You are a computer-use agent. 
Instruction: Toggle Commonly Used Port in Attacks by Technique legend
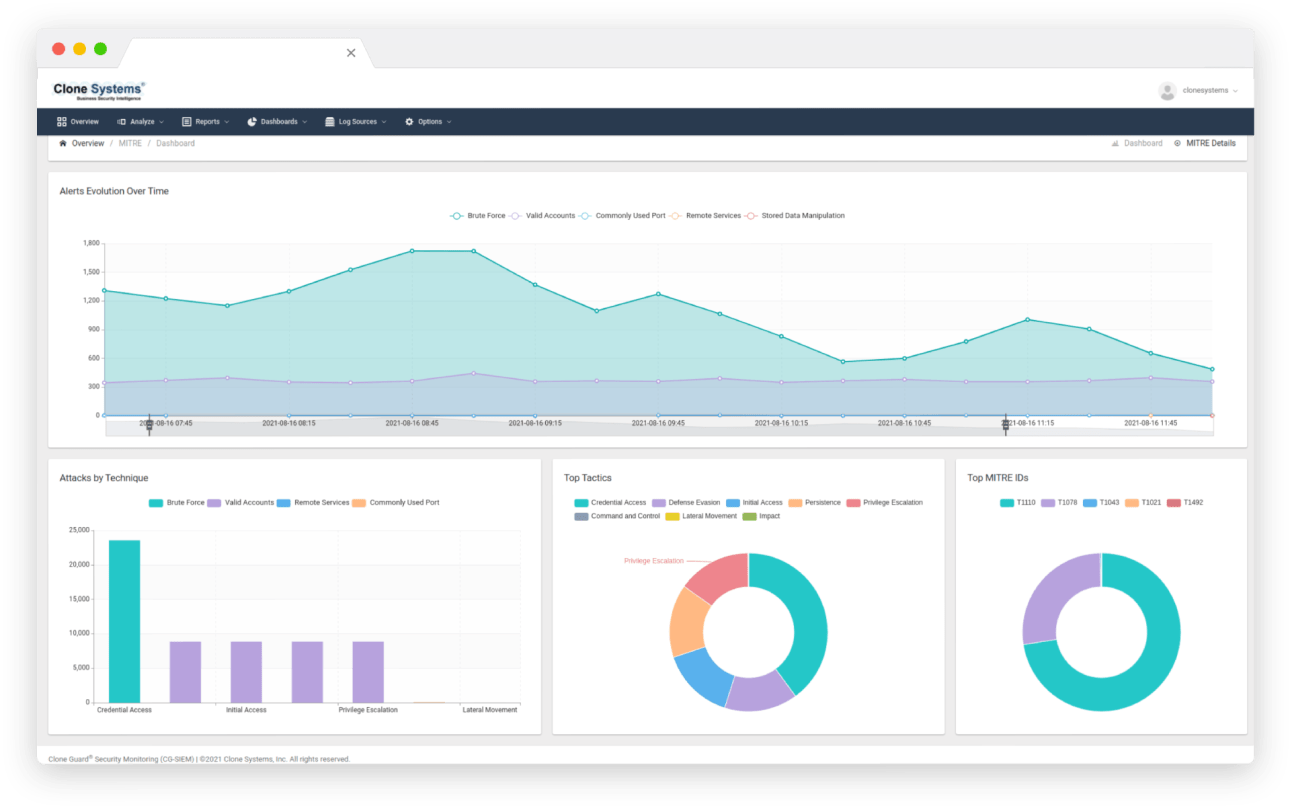(x=396, y=503)
